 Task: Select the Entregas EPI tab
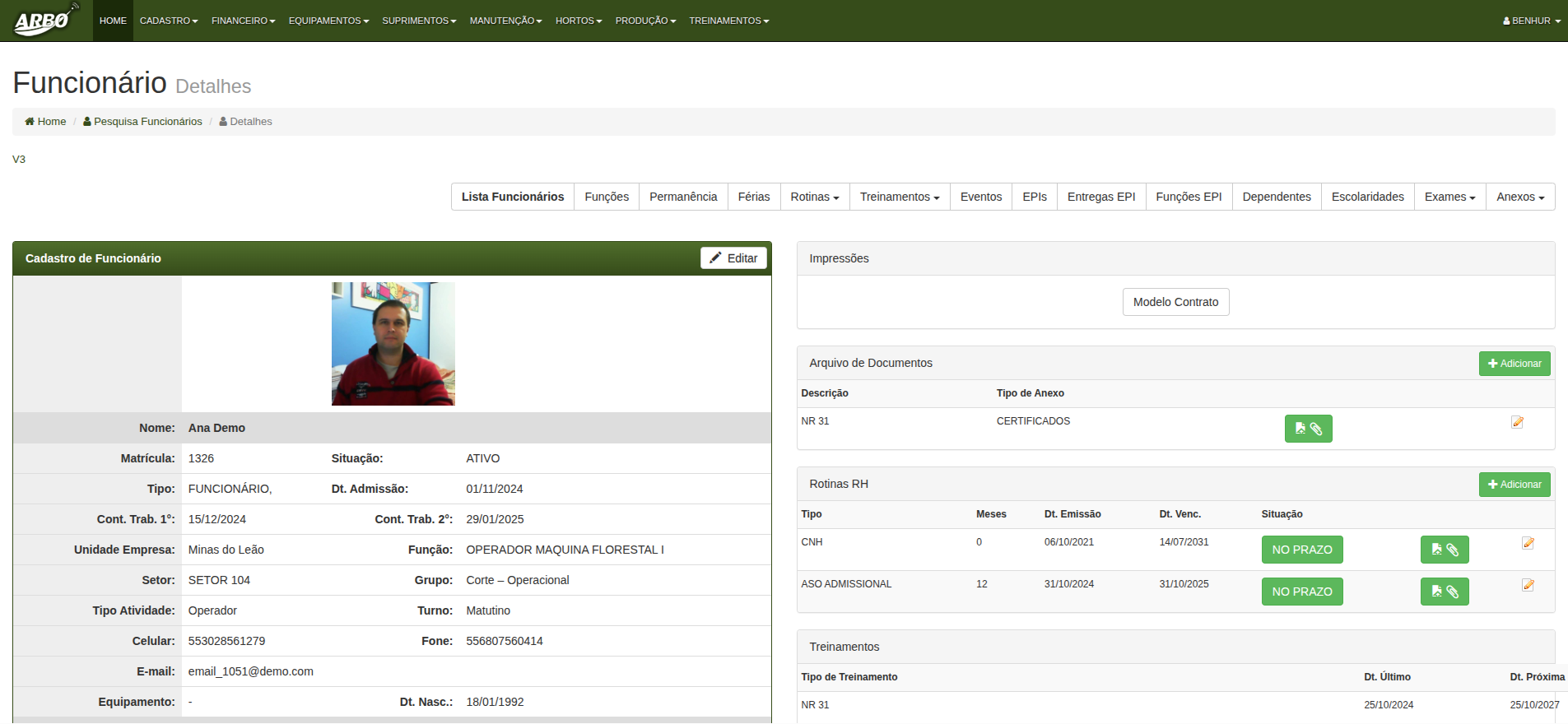(x=1100, y=197)
